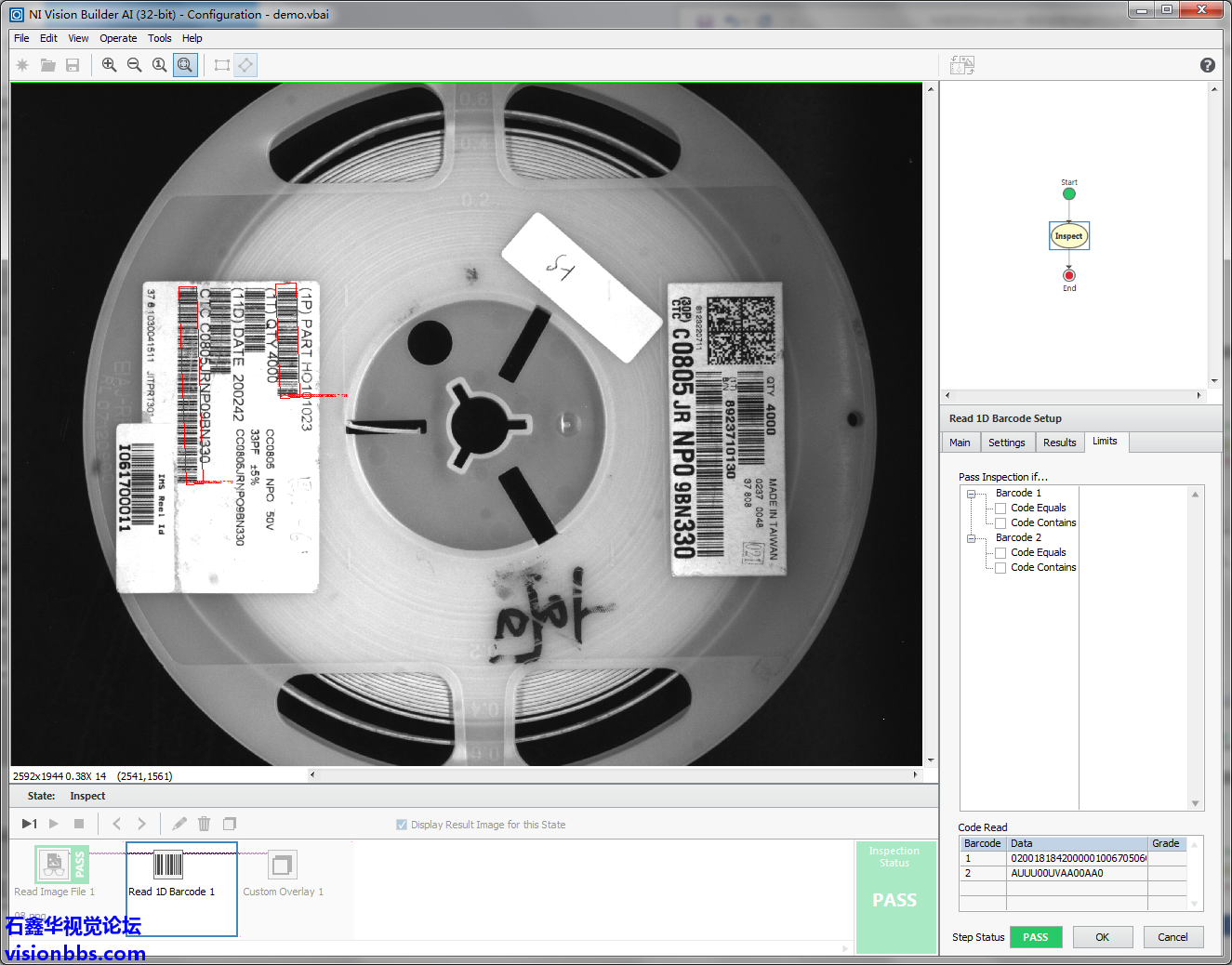Collapse the Barcode 1 tree node
The height and width of the screenshot is (965, 1232).
[x=971, y=494]
